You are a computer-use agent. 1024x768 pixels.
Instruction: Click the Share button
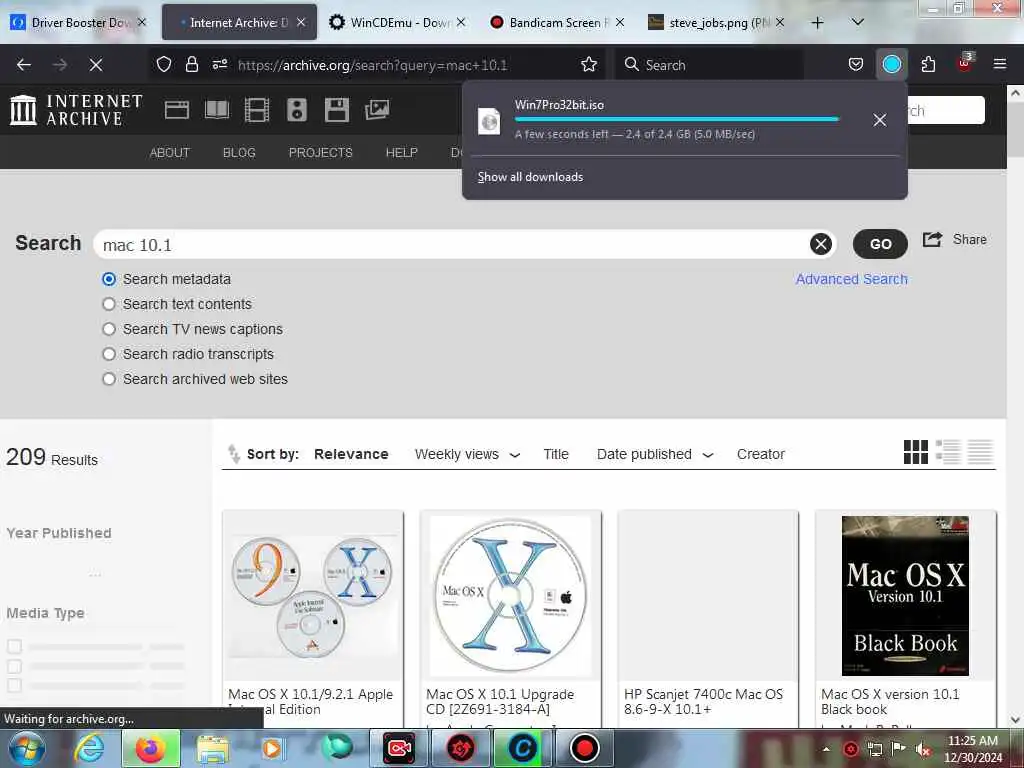coord(954,240)
